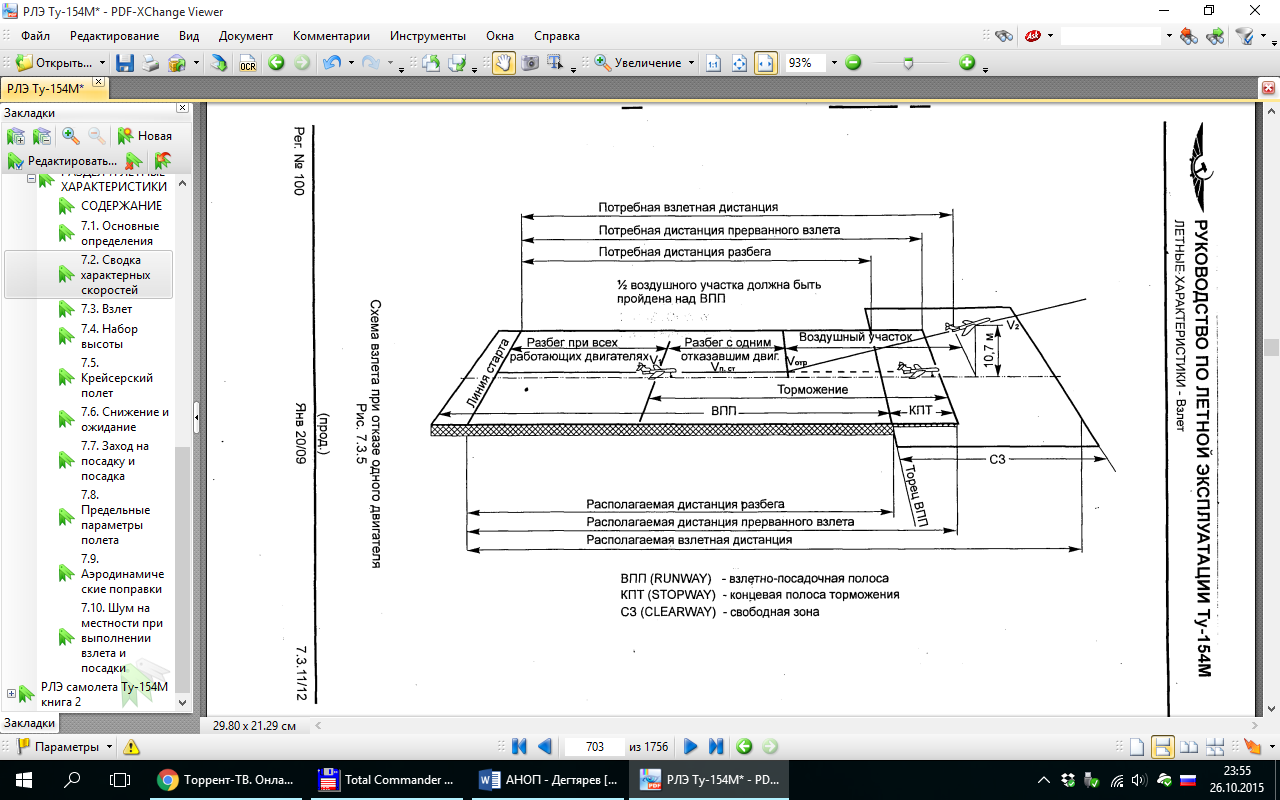Enable Actual Size 1:1 view
Screen dimensions: 1280x800
(x=713, y=63)
